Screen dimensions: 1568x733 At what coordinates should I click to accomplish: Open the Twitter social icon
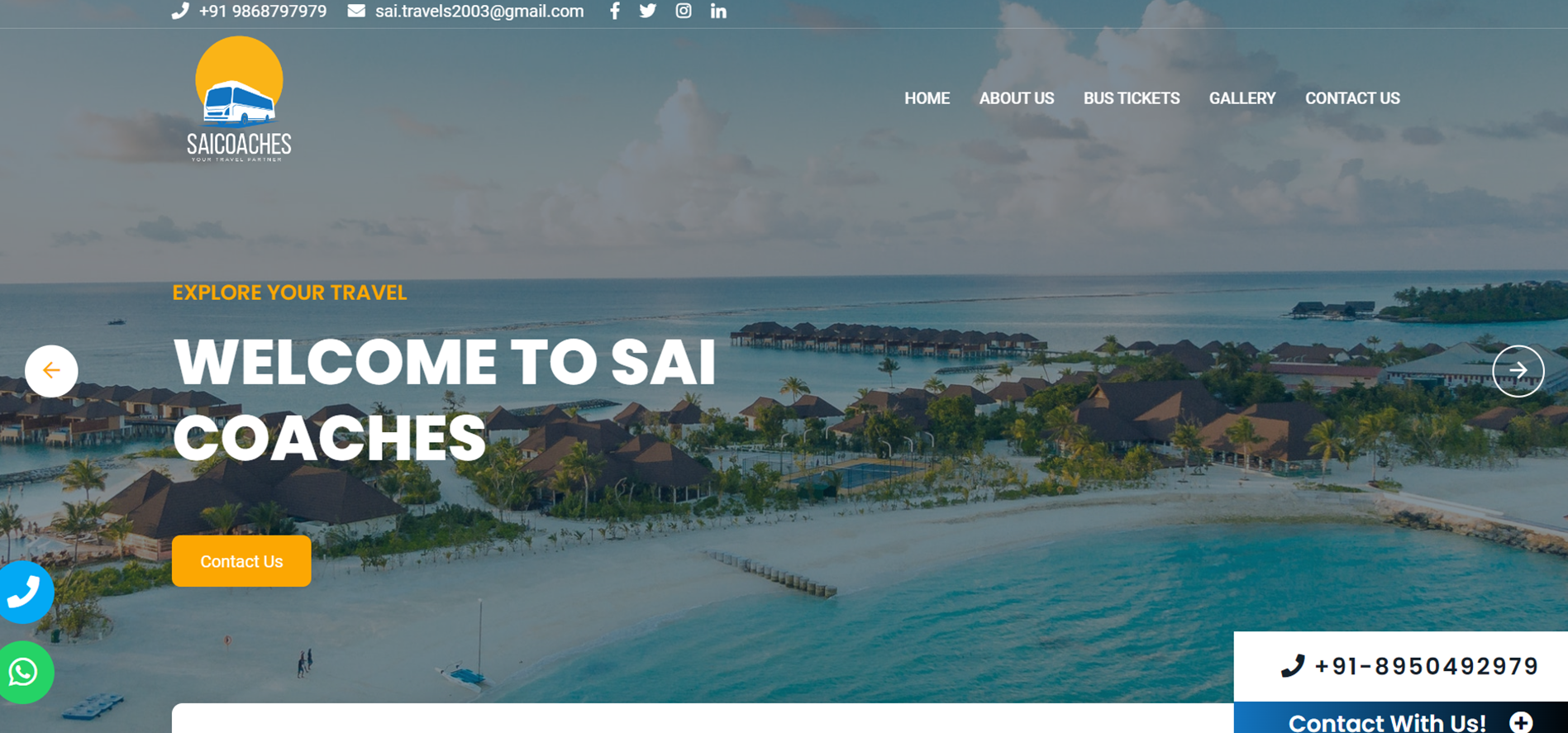648,11
